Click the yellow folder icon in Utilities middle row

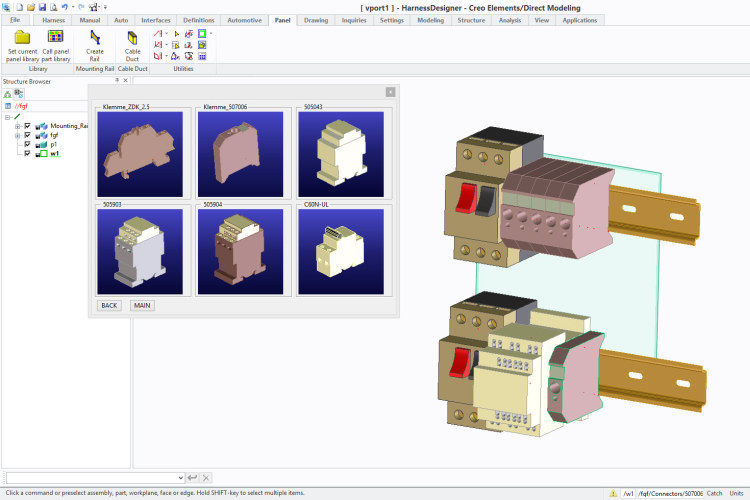click(202, 45)
